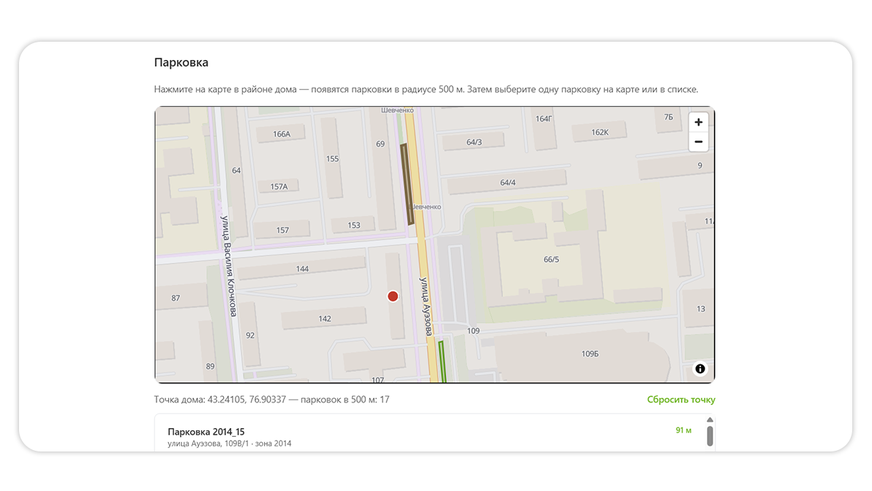Click building 87 on the map
The height and width of the screenshot is (491, 872).
tap(182, 297)
